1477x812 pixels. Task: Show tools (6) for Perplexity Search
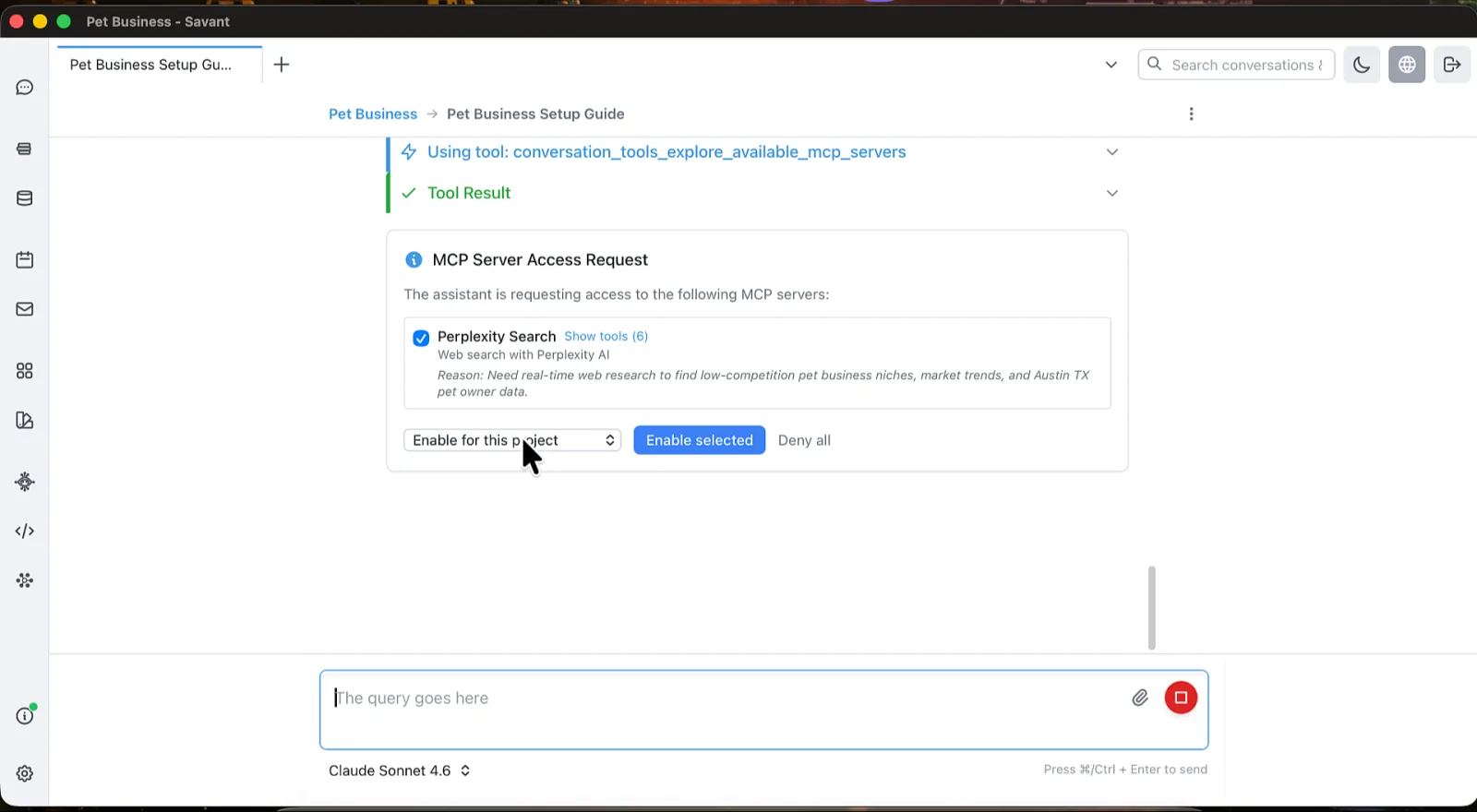(x=606, y=337)
